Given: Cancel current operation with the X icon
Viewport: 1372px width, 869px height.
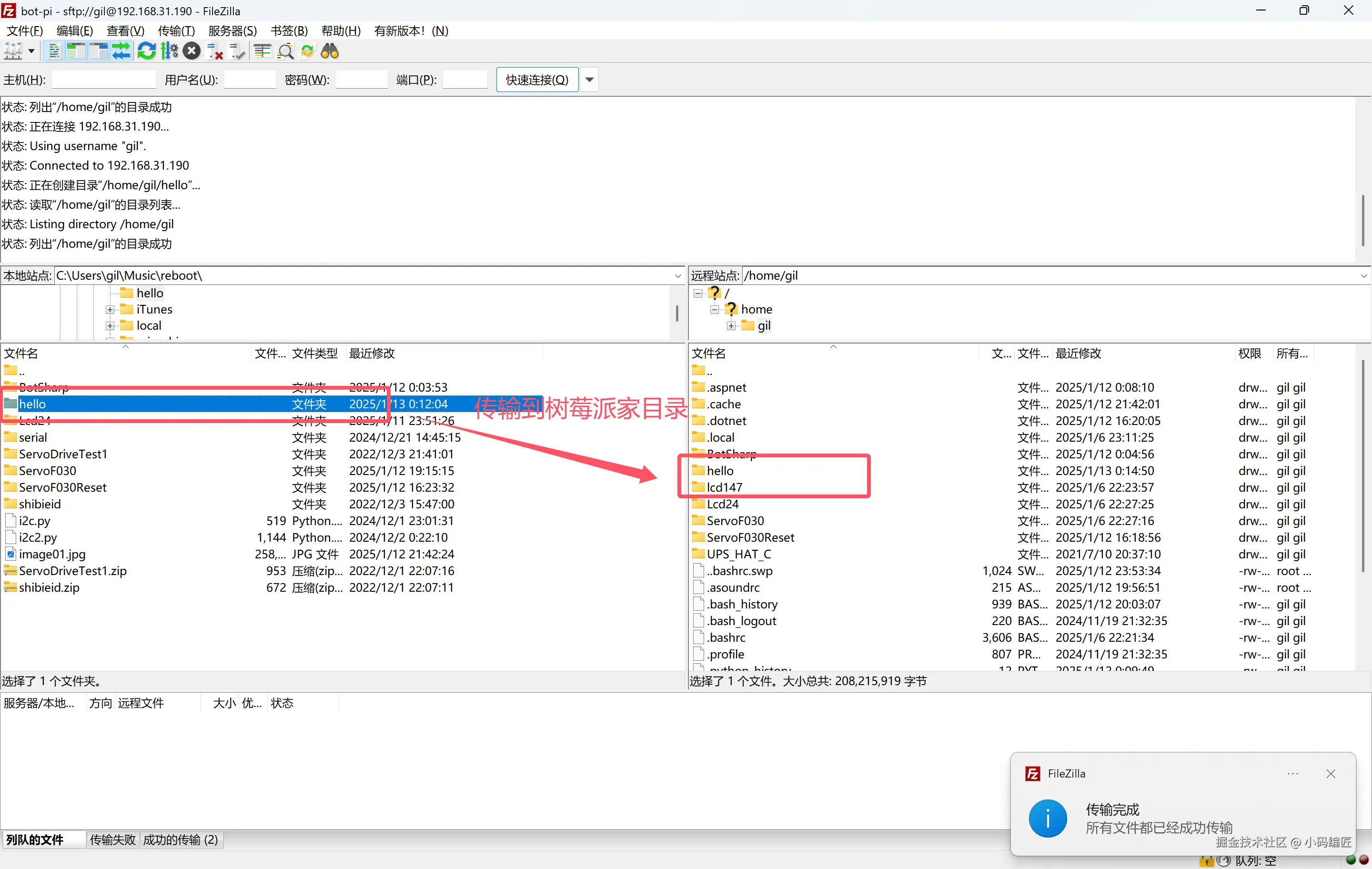Looking at the screenshot, I should click(x=192, y=51).
